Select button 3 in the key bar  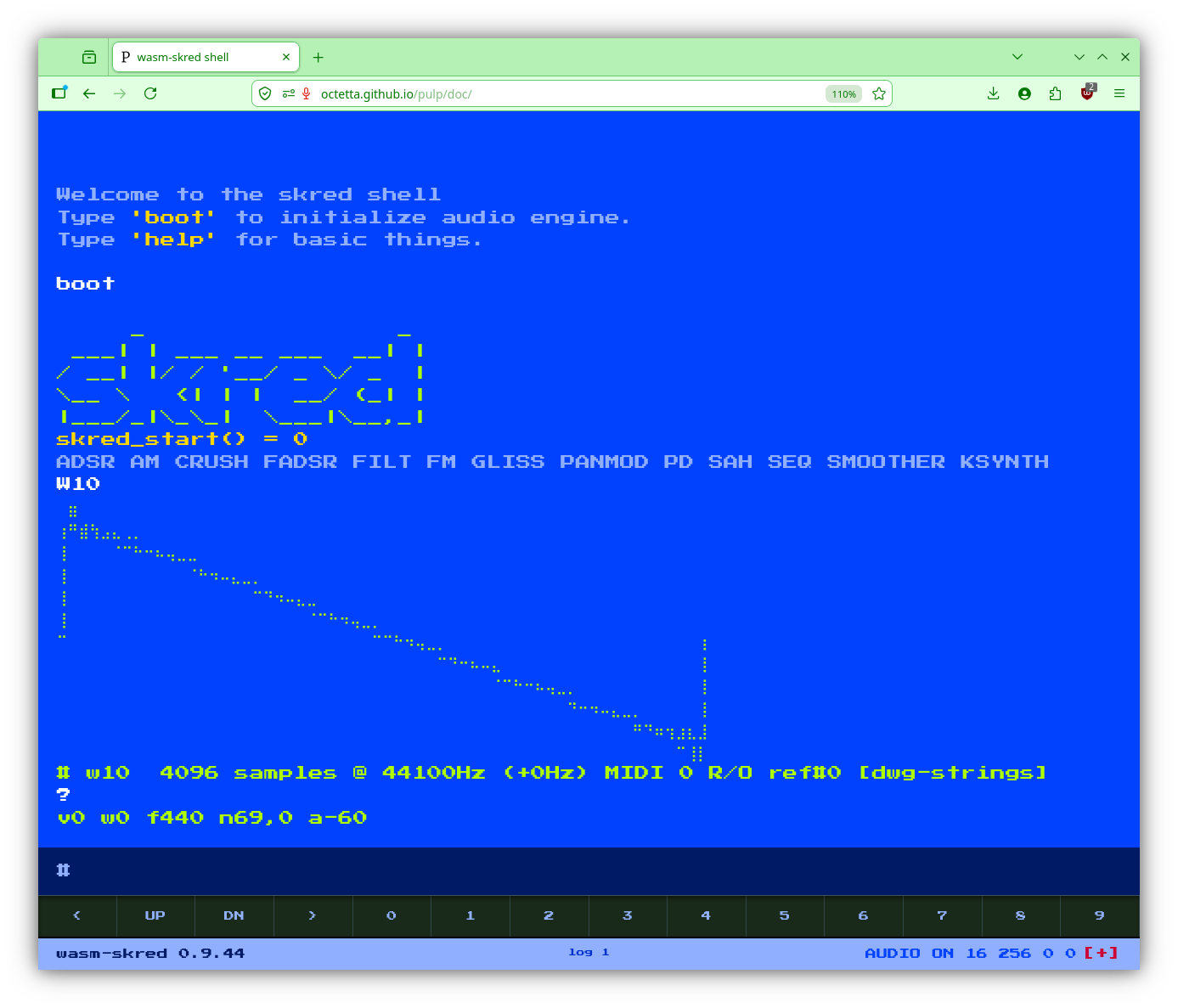pos(628,915)
